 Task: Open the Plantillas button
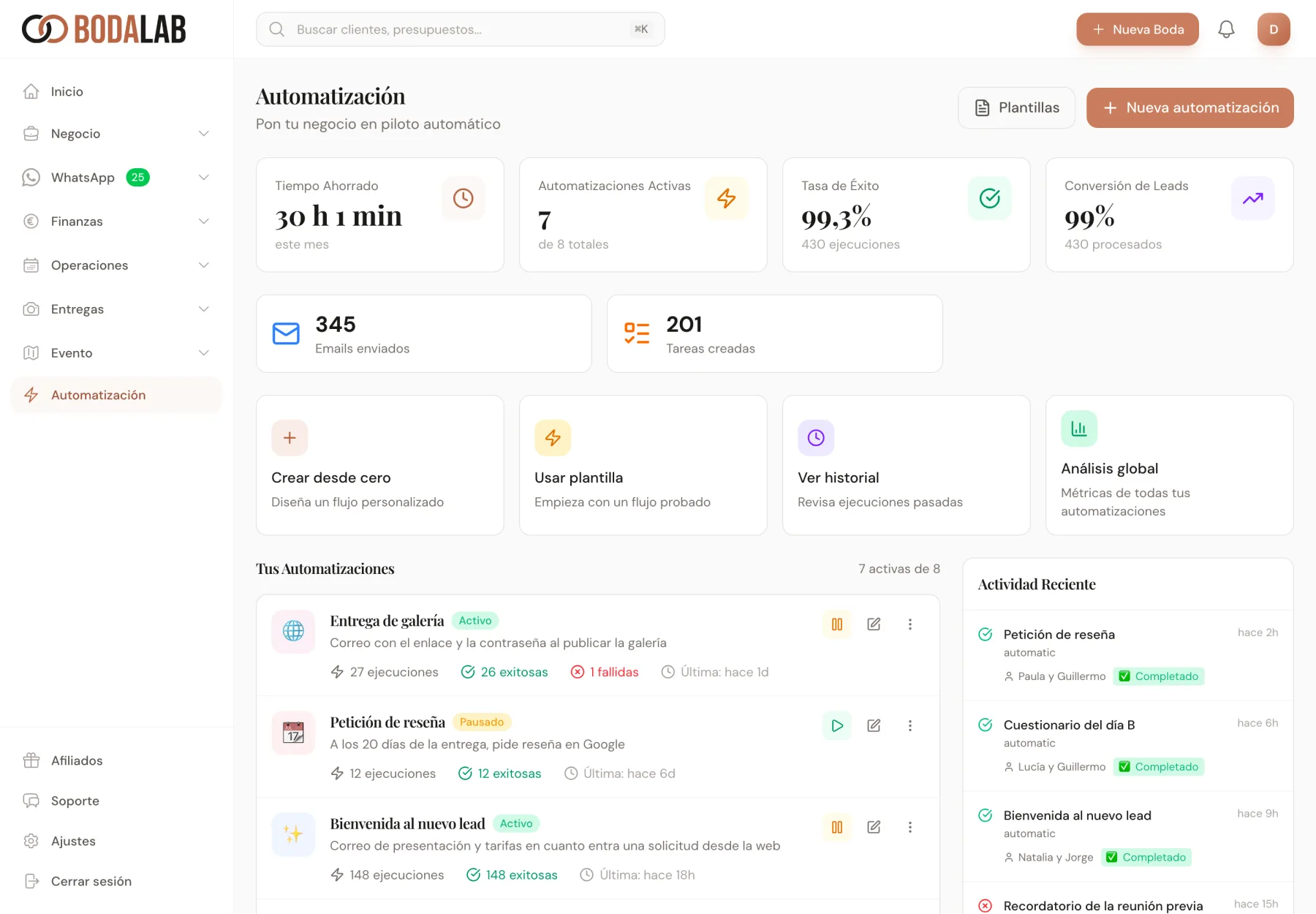(1017, 107)
